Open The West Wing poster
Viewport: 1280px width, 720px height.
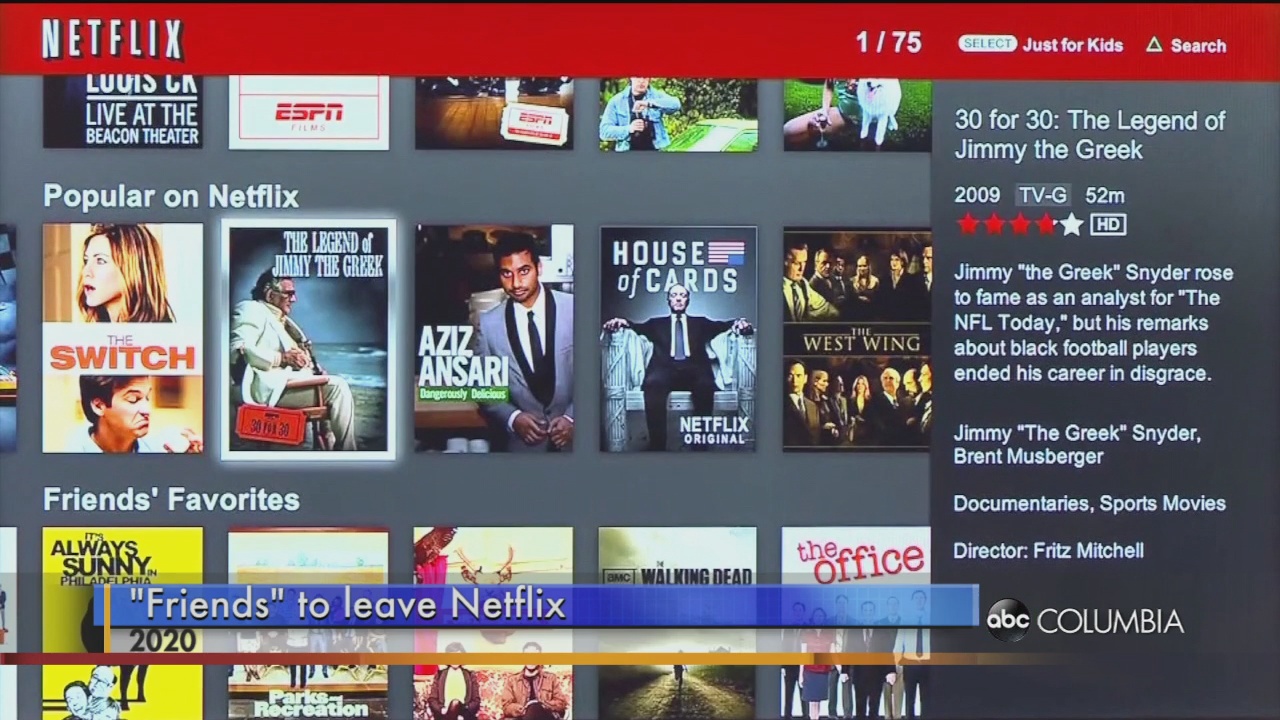[x=856, y=338]
